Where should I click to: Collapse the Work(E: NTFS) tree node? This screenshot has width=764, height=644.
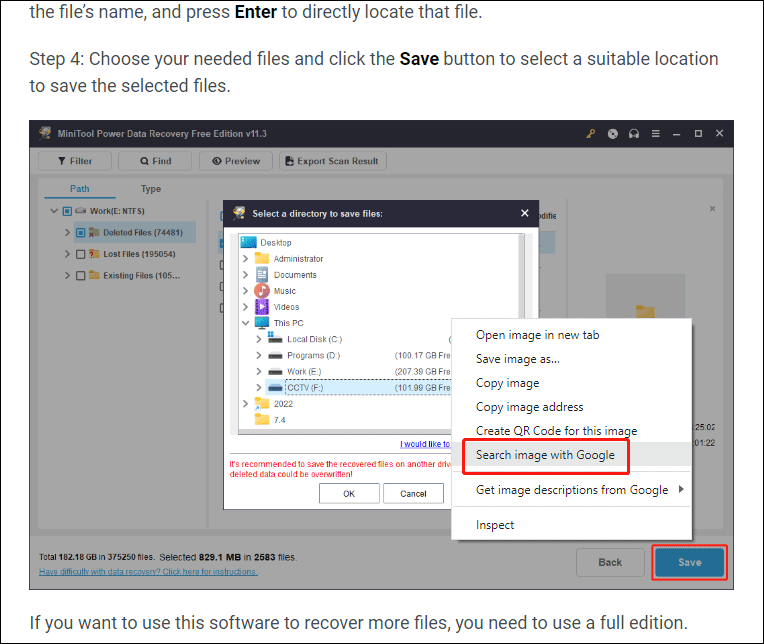[x=54, y=211]
